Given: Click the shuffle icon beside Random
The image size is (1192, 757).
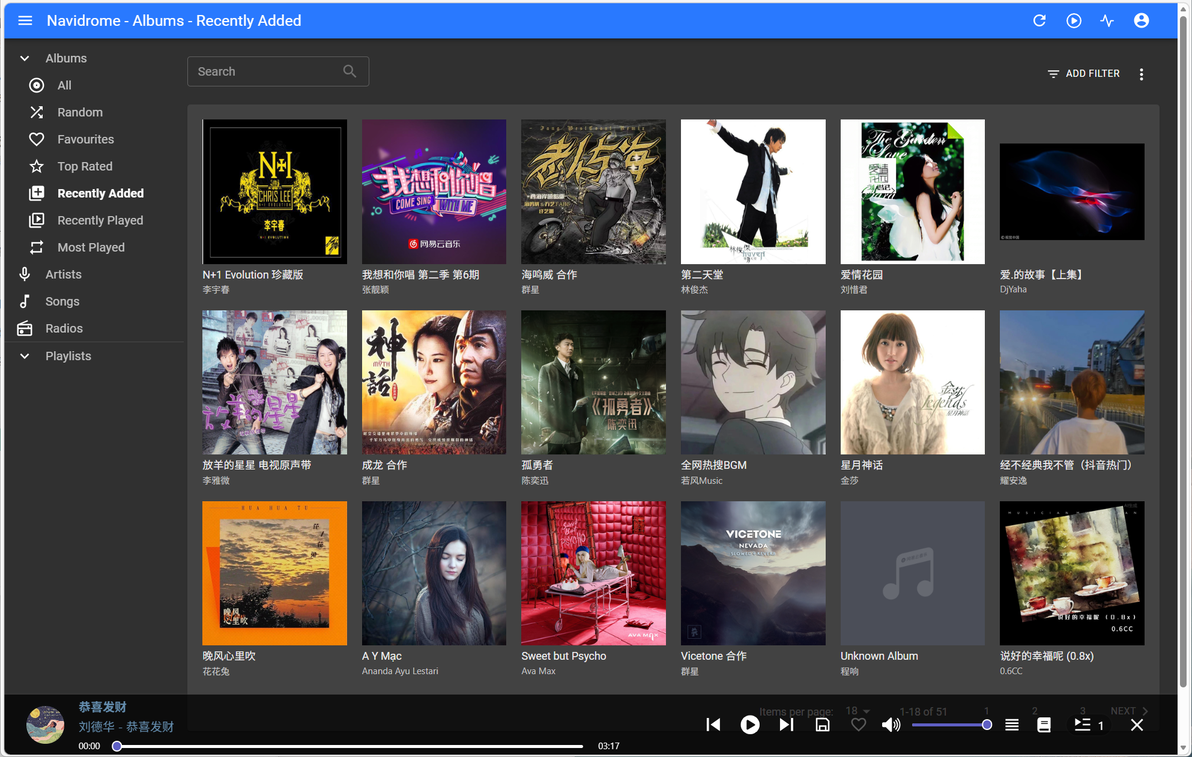Looking at the screenshot, I should click(x=36, y=112).
